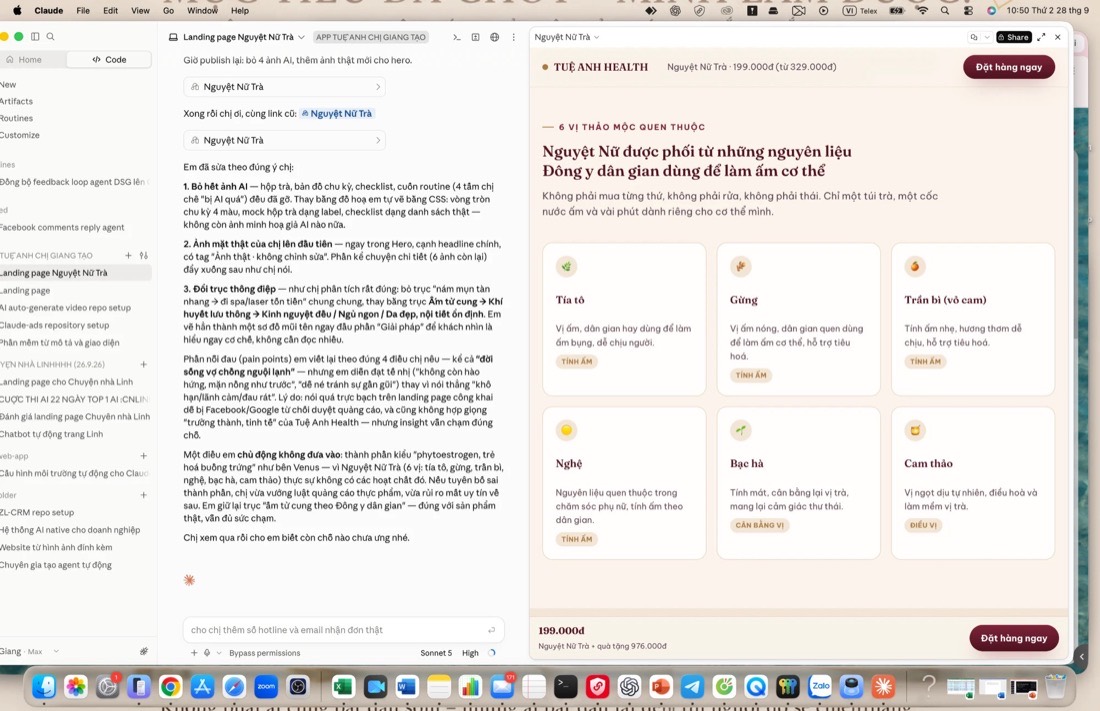Click the collapse arrow at the right screen edge
This screenshot has width=1100, height=711.
click(x=1081, y=657)
